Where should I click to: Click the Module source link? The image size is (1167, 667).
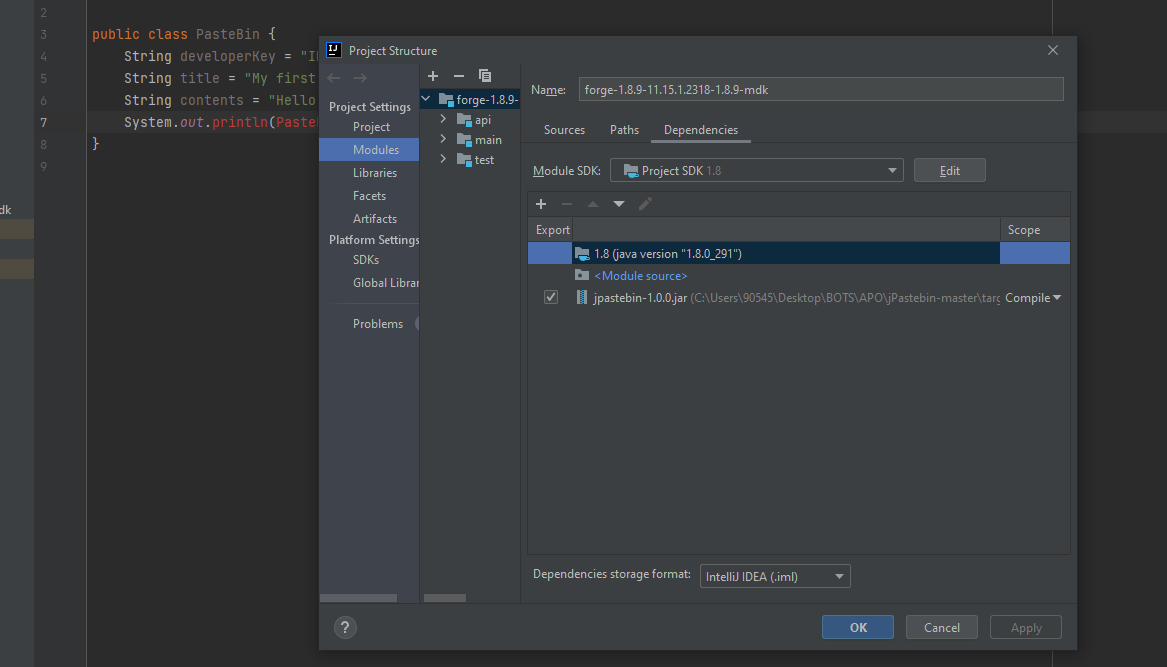[x=641, y=275]
